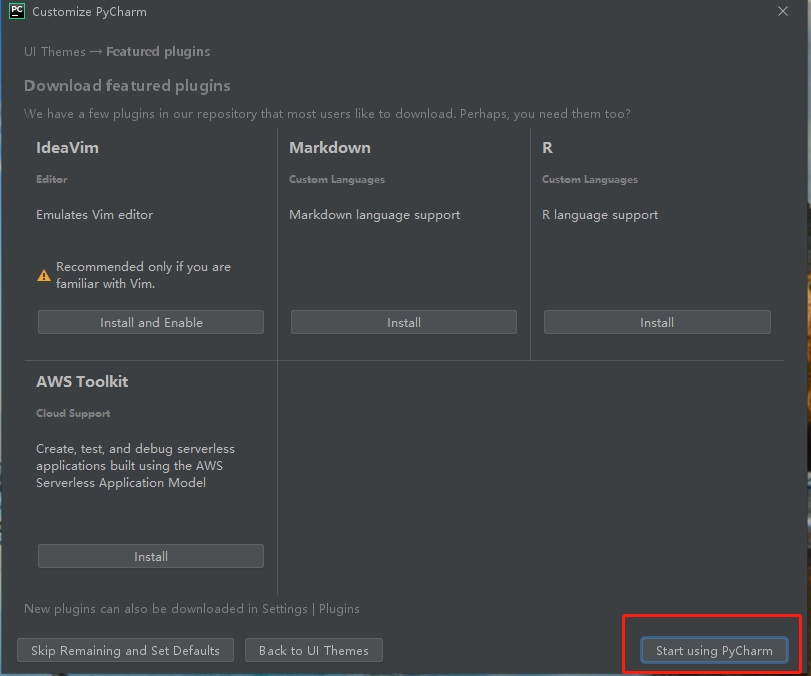
Task: Click the R language support description
Action: tap(600, 215)
